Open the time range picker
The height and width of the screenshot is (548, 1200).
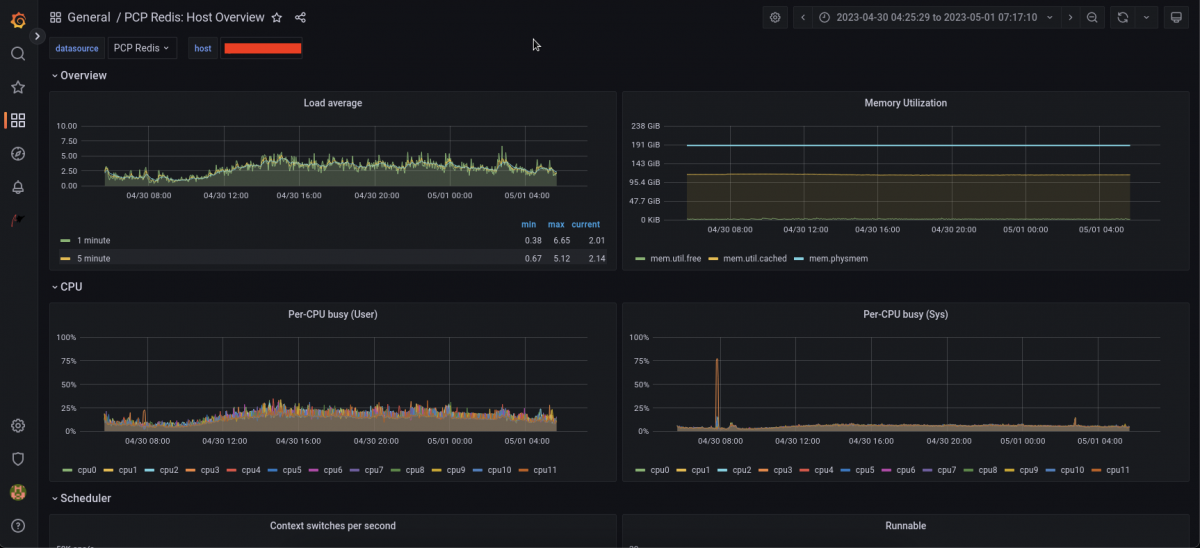pos(936,18)
